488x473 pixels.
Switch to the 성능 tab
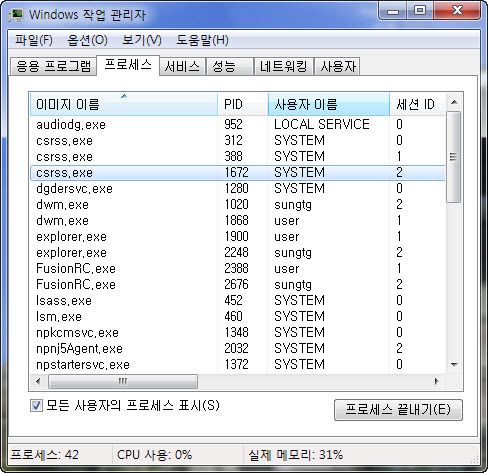229,66
